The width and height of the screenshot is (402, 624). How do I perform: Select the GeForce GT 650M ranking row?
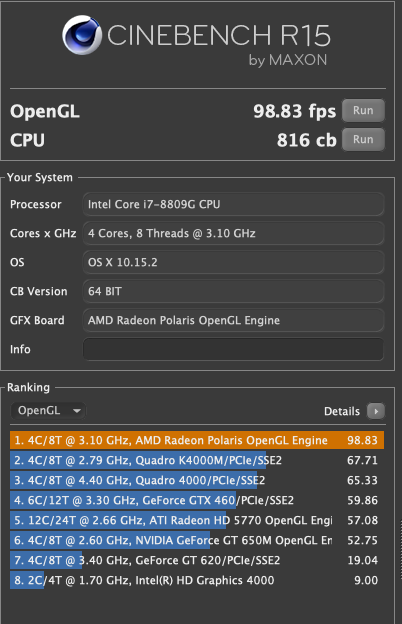(x=197, y=540)
